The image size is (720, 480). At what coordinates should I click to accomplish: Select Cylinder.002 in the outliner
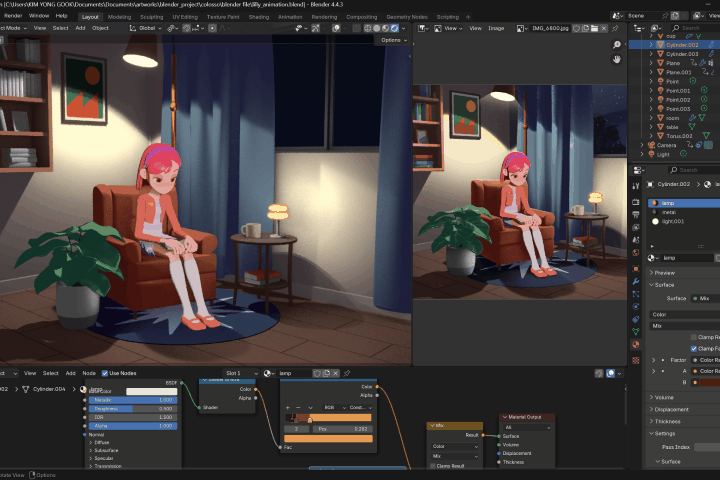point(682,45)
